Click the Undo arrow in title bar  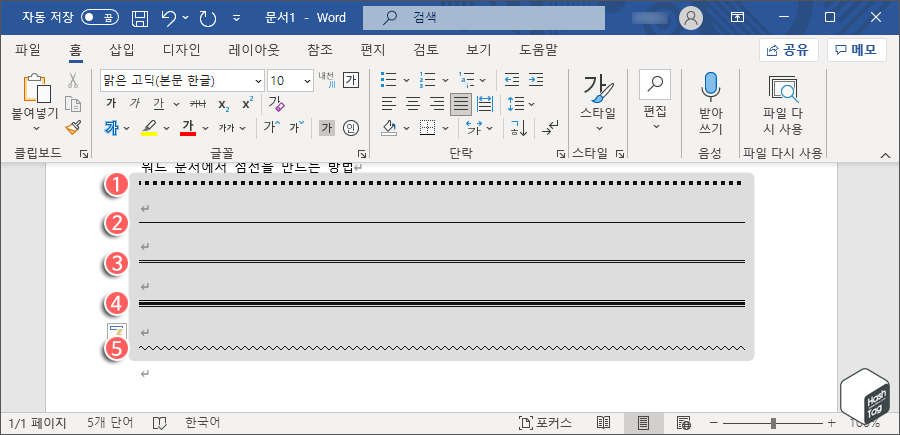tap(169, 18)
